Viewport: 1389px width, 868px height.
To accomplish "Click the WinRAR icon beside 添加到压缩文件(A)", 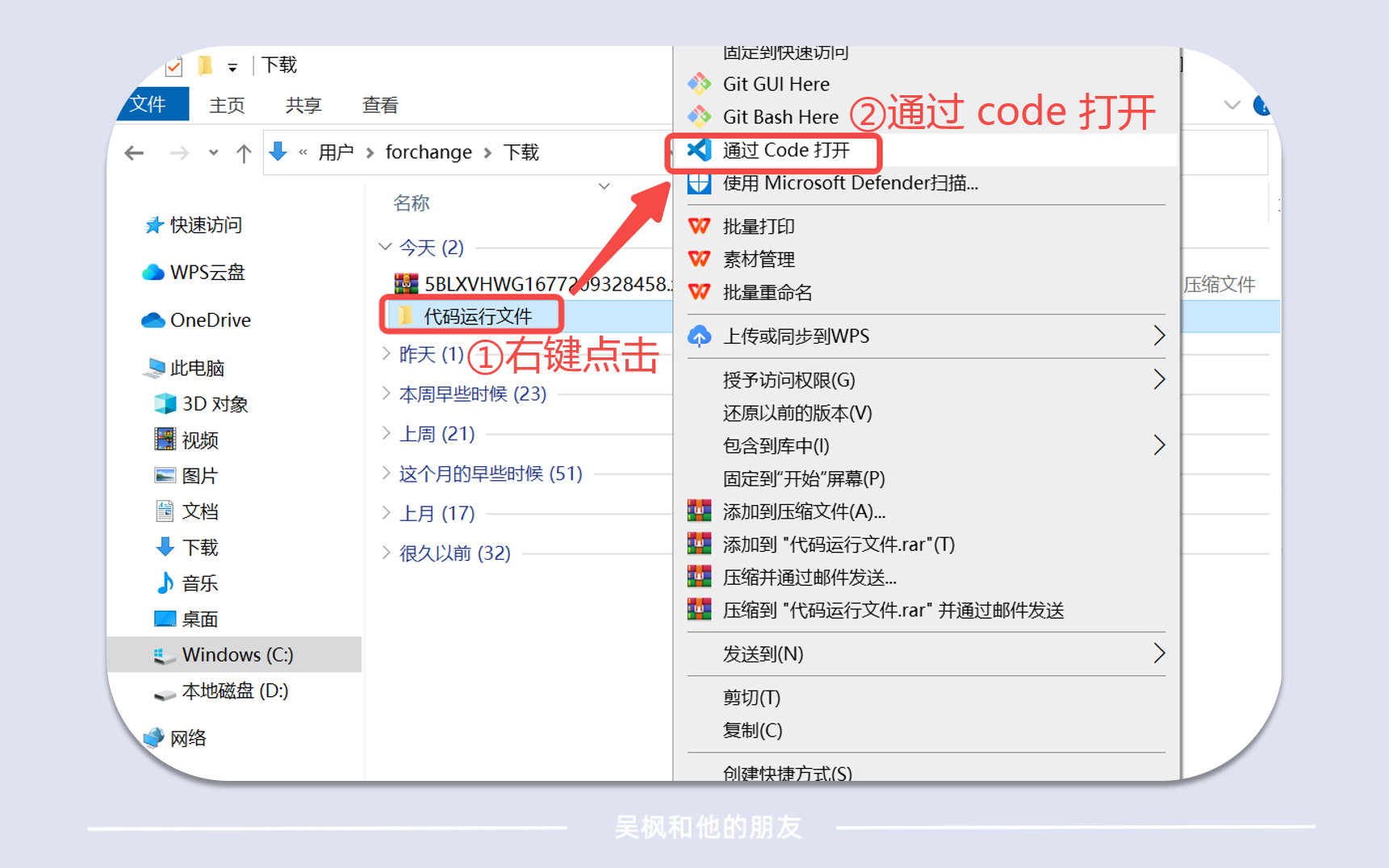I will tap(699, 511).
